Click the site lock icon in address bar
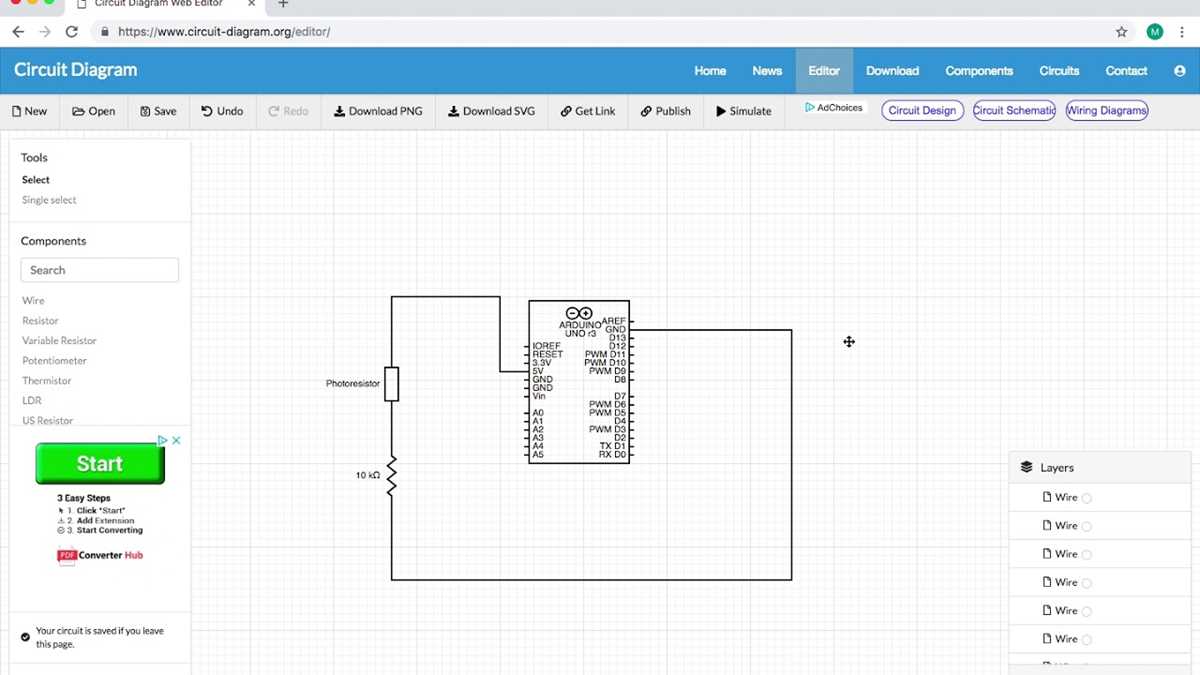1200x675 pixels. 105,32
